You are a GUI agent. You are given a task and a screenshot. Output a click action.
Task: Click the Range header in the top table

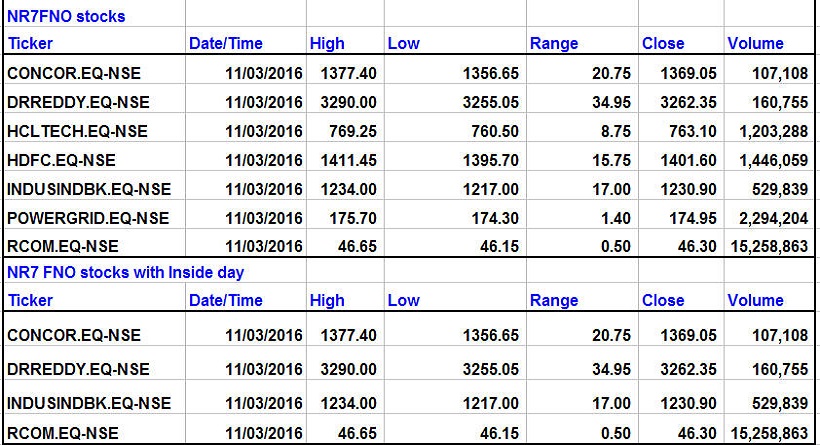click(x=554, y=44)
